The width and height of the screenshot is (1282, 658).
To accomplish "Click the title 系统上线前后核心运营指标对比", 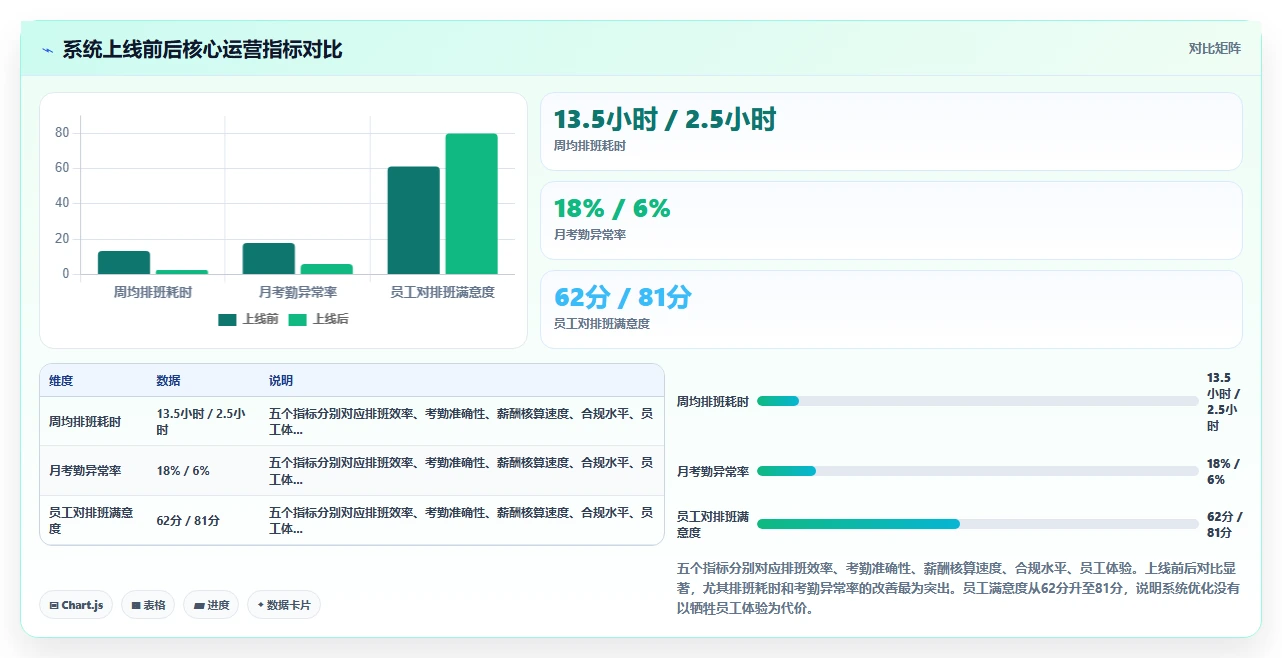I will pyautogui.click(x=202, y=49).
